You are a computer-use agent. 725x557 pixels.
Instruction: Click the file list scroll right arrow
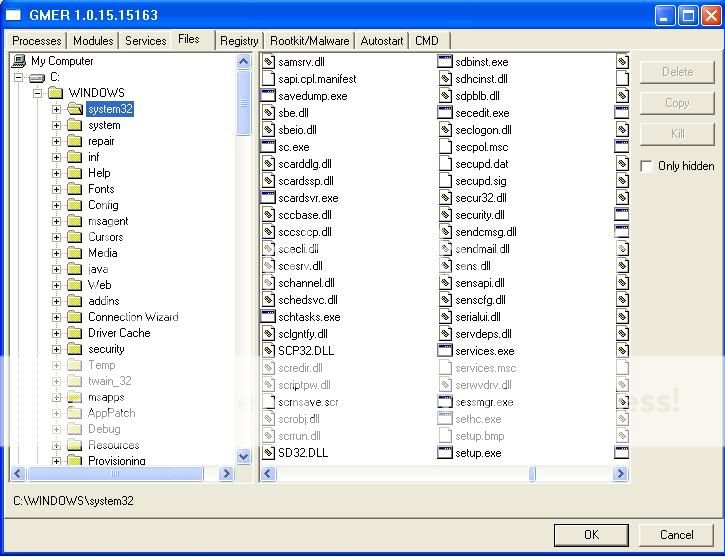(621, 473)
